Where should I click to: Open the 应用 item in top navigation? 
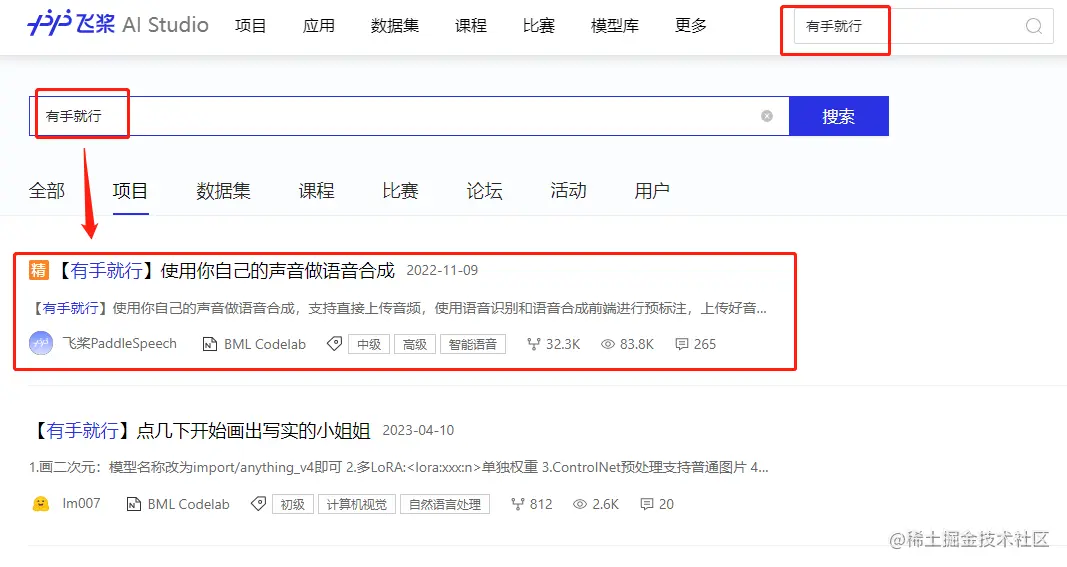point(318,26)
